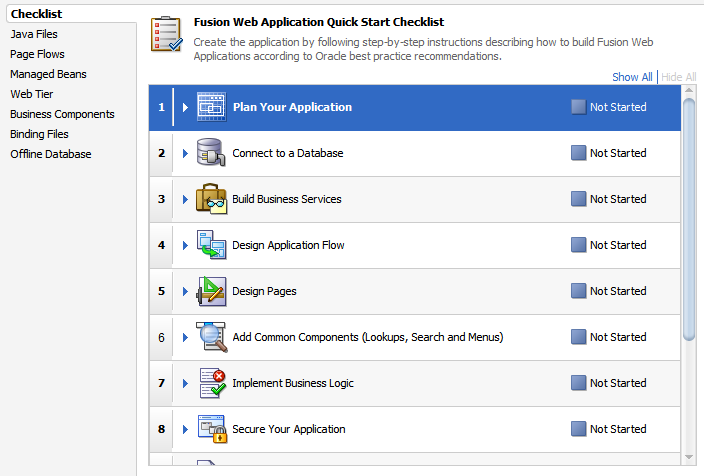704x476 pixels.
Task: Click the Plan Your Application title
Action: 292,107
